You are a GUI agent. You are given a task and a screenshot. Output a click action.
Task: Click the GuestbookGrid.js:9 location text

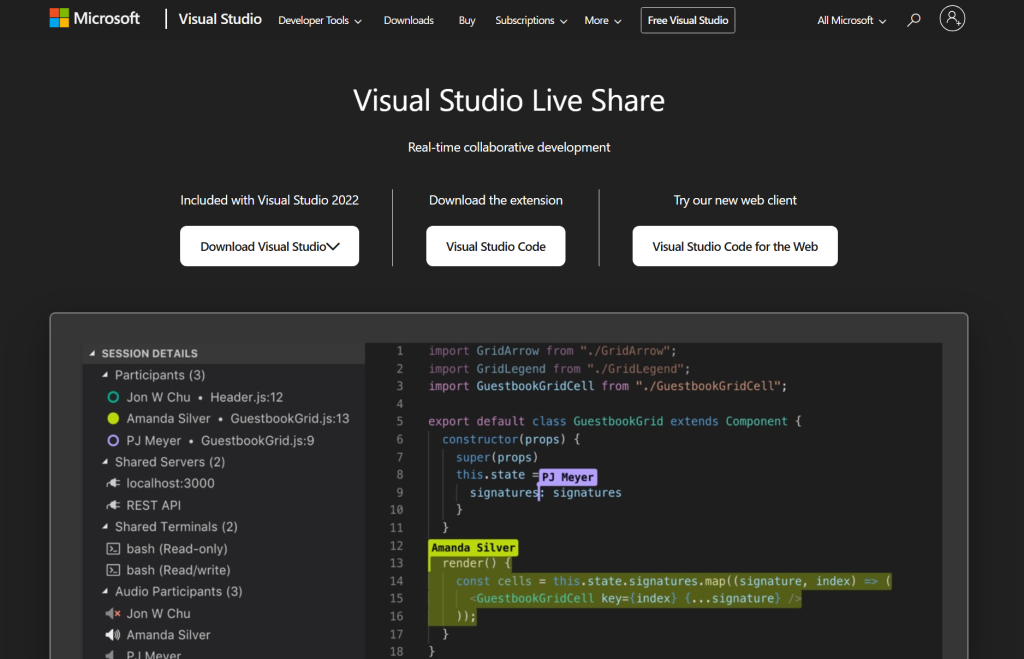257,441
